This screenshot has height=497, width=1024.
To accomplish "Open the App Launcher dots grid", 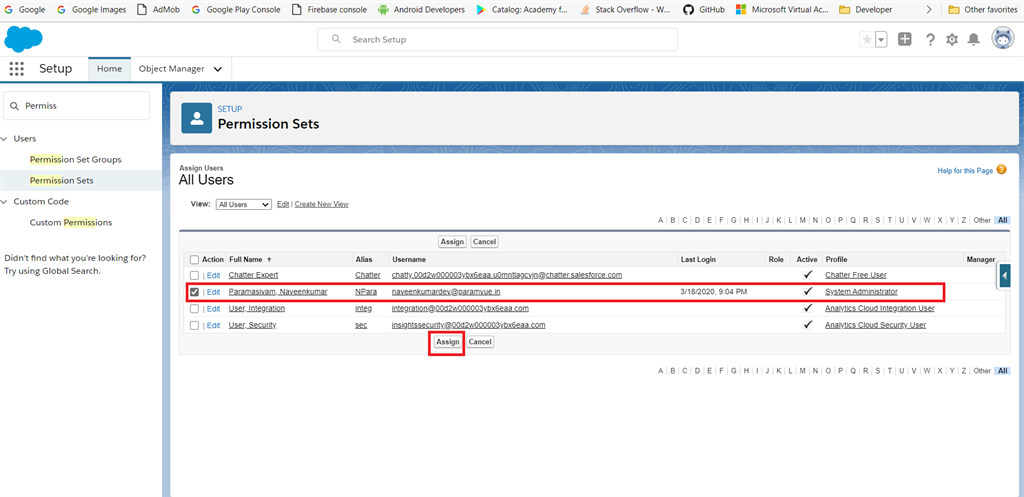I will [17, 69].
